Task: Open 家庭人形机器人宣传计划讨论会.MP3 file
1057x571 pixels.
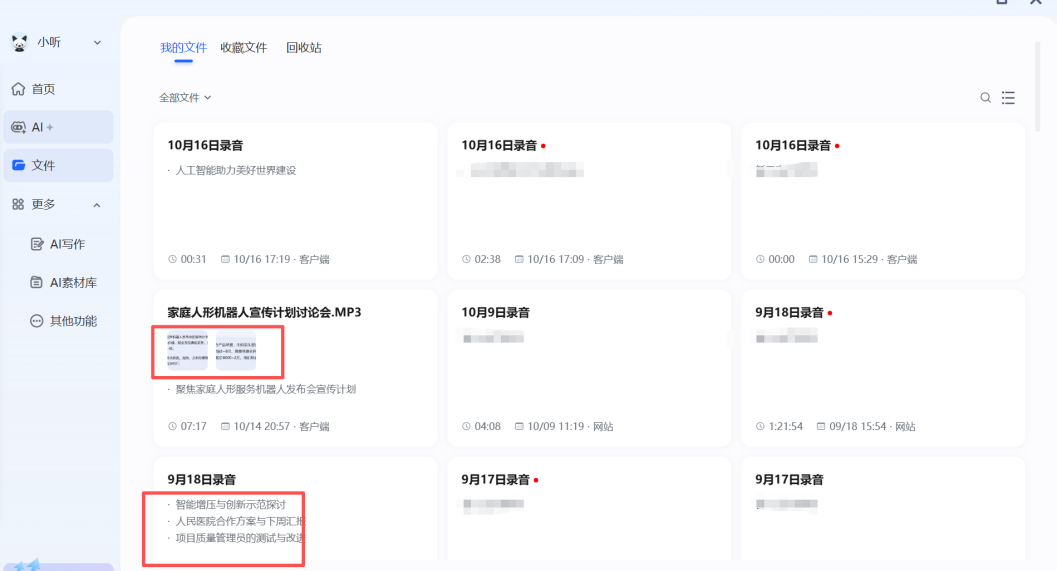Action: coord(264,313)
